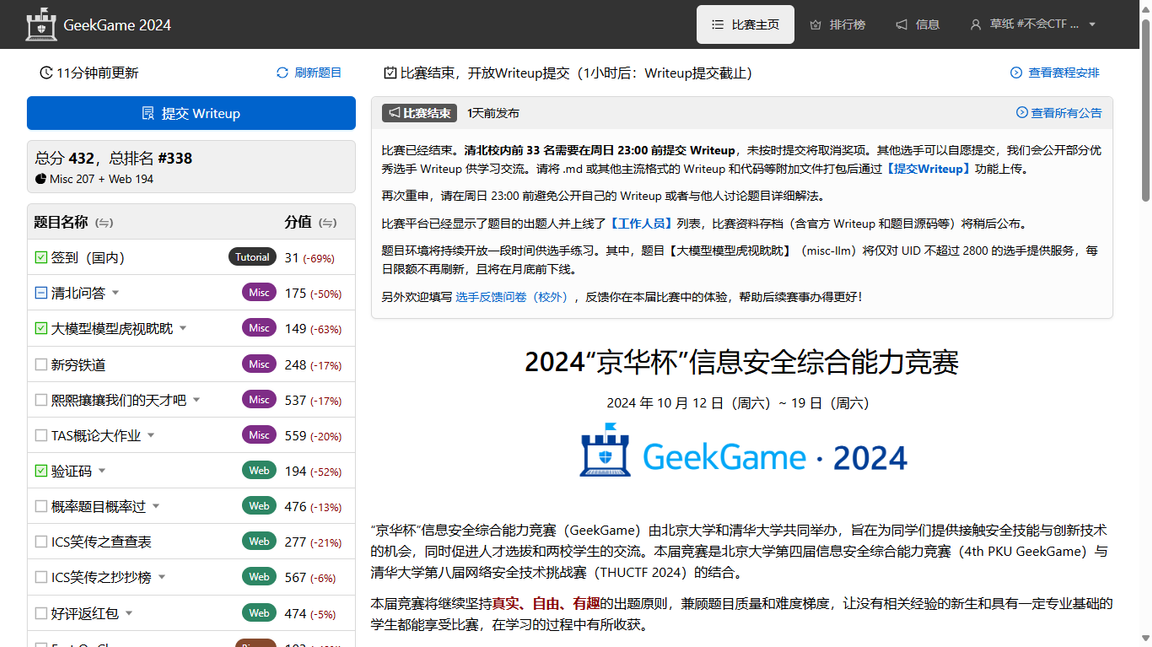
Task: Open the 新穷铁道 challenge
Action: [78, 365]
